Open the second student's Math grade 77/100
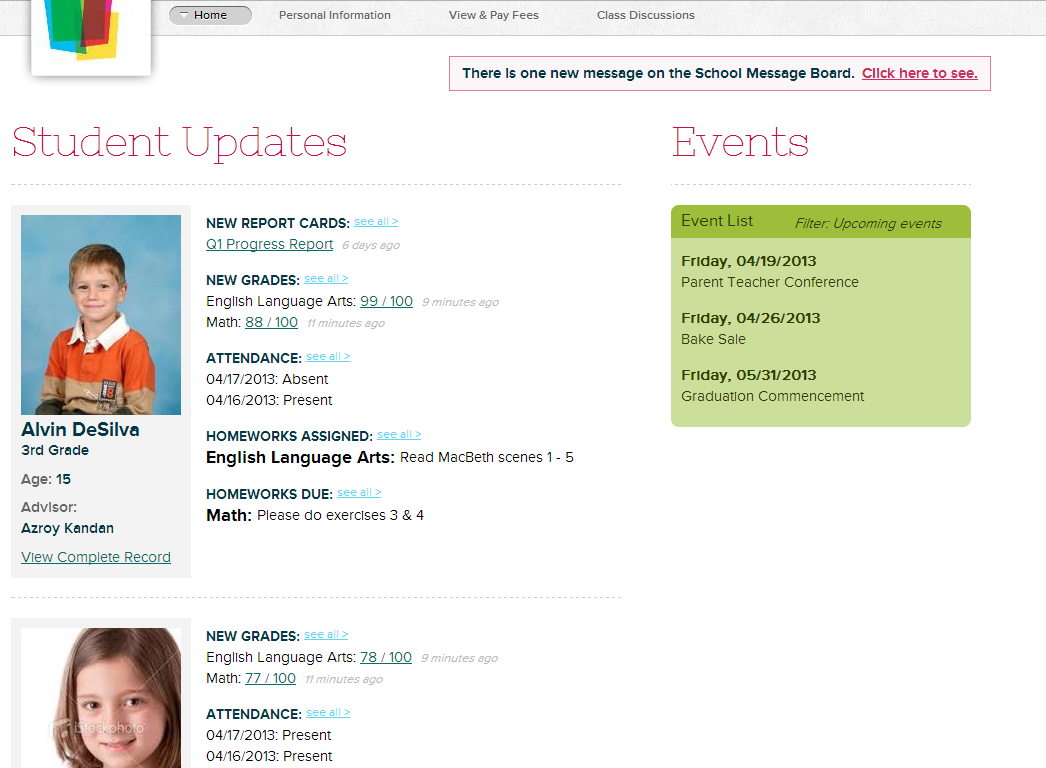Screen dimensions: 1046x768 270,678
